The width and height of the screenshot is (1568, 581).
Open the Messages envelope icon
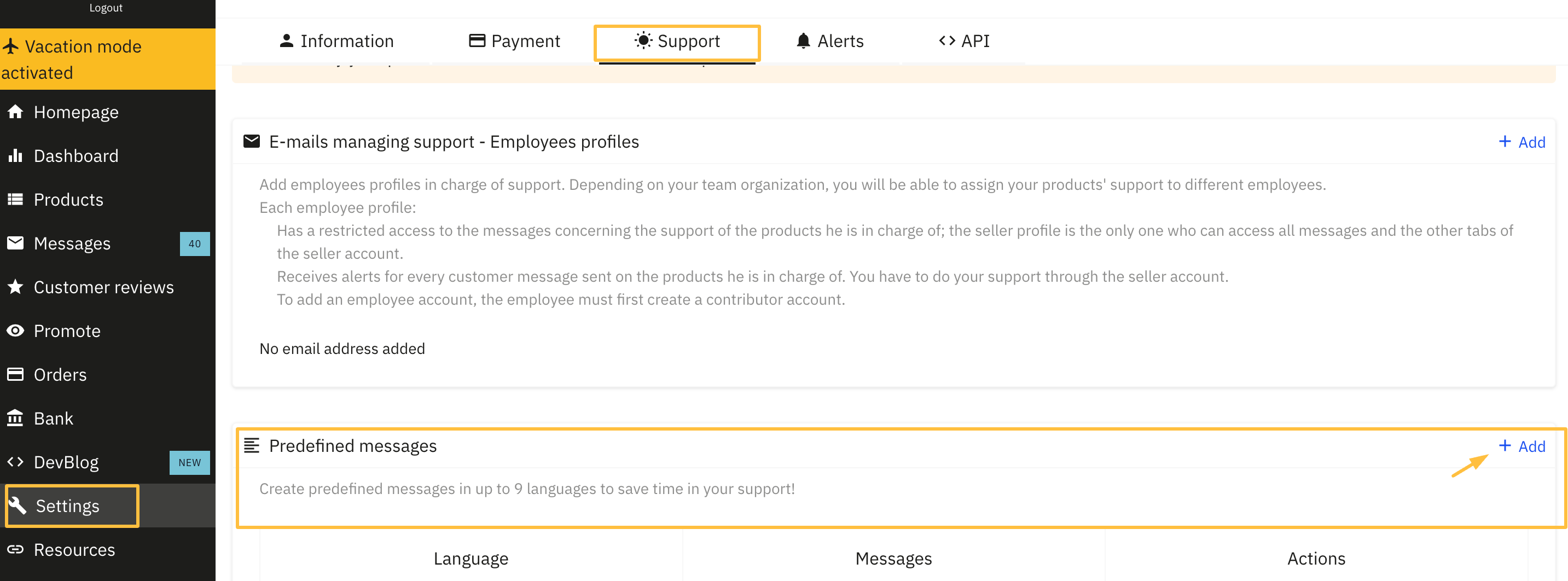click(x=15, y=243)
